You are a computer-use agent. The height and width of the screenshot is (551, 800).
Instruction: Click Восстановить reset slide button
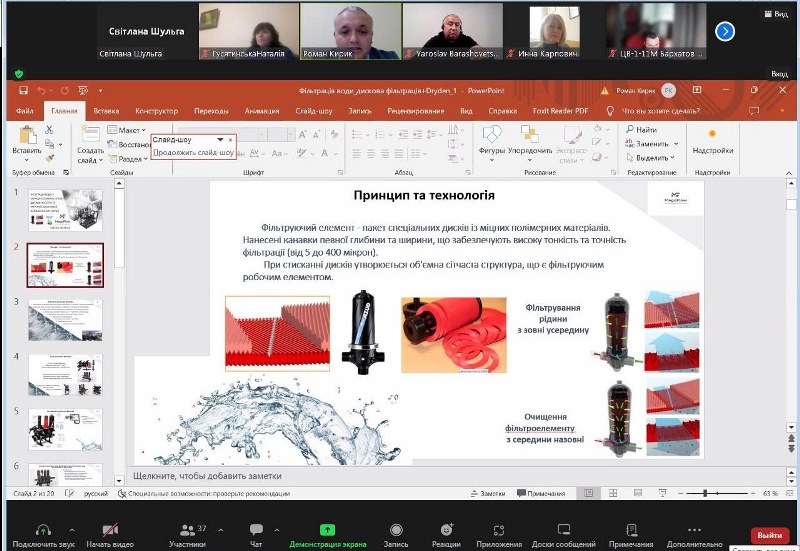click(x=129, y=144)
